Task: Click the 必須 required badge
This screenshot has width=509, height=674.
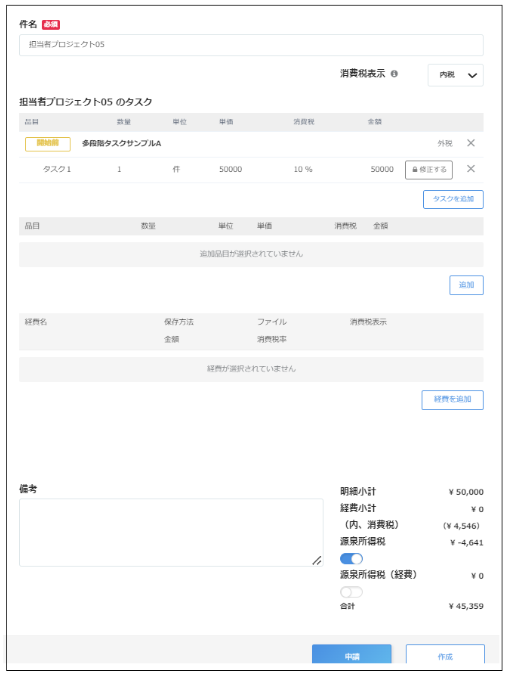Action: [x=51, y=25]
